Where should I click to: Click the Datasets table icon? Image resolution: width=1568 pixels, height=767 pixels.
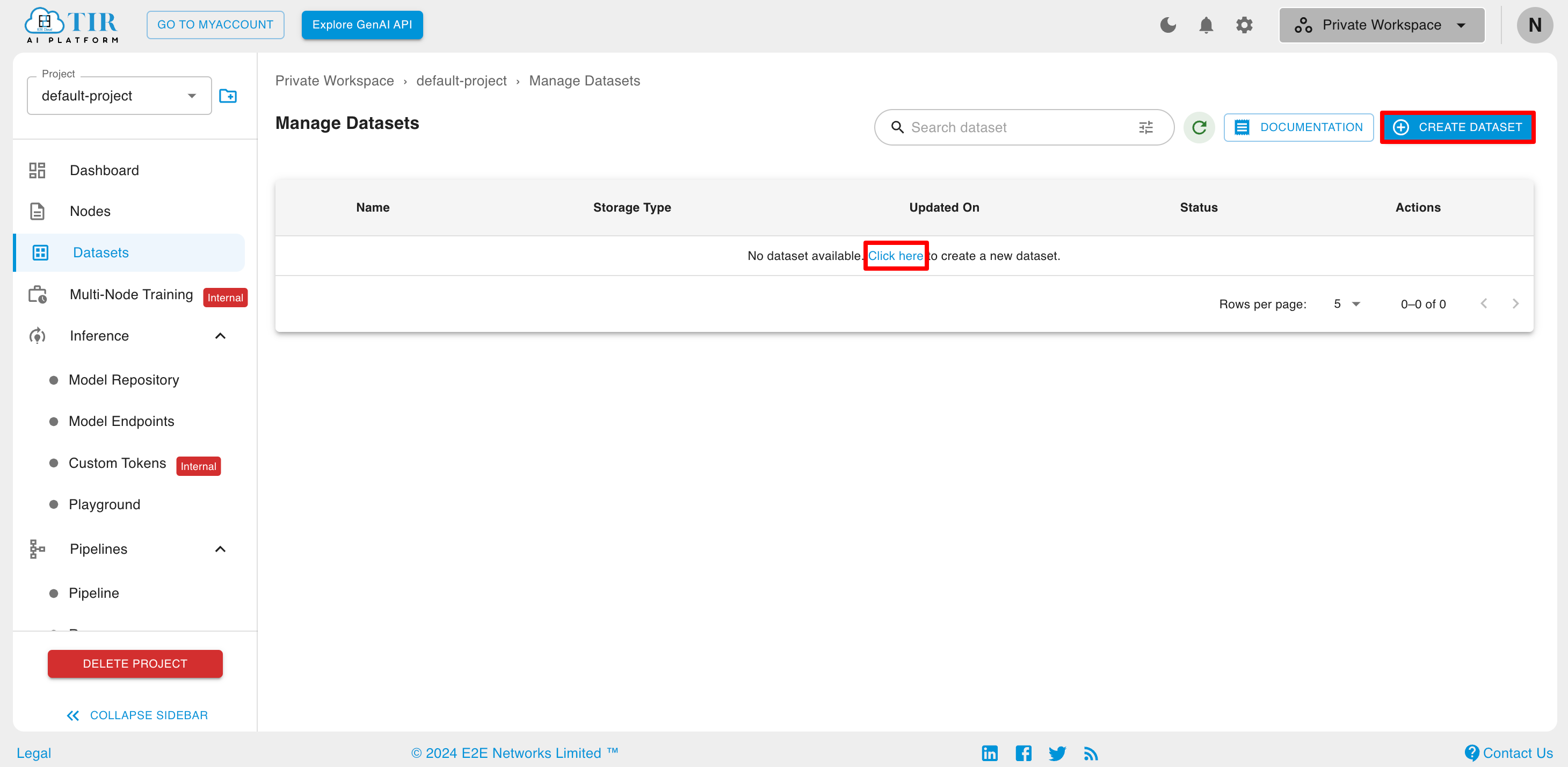coord(40,252)
